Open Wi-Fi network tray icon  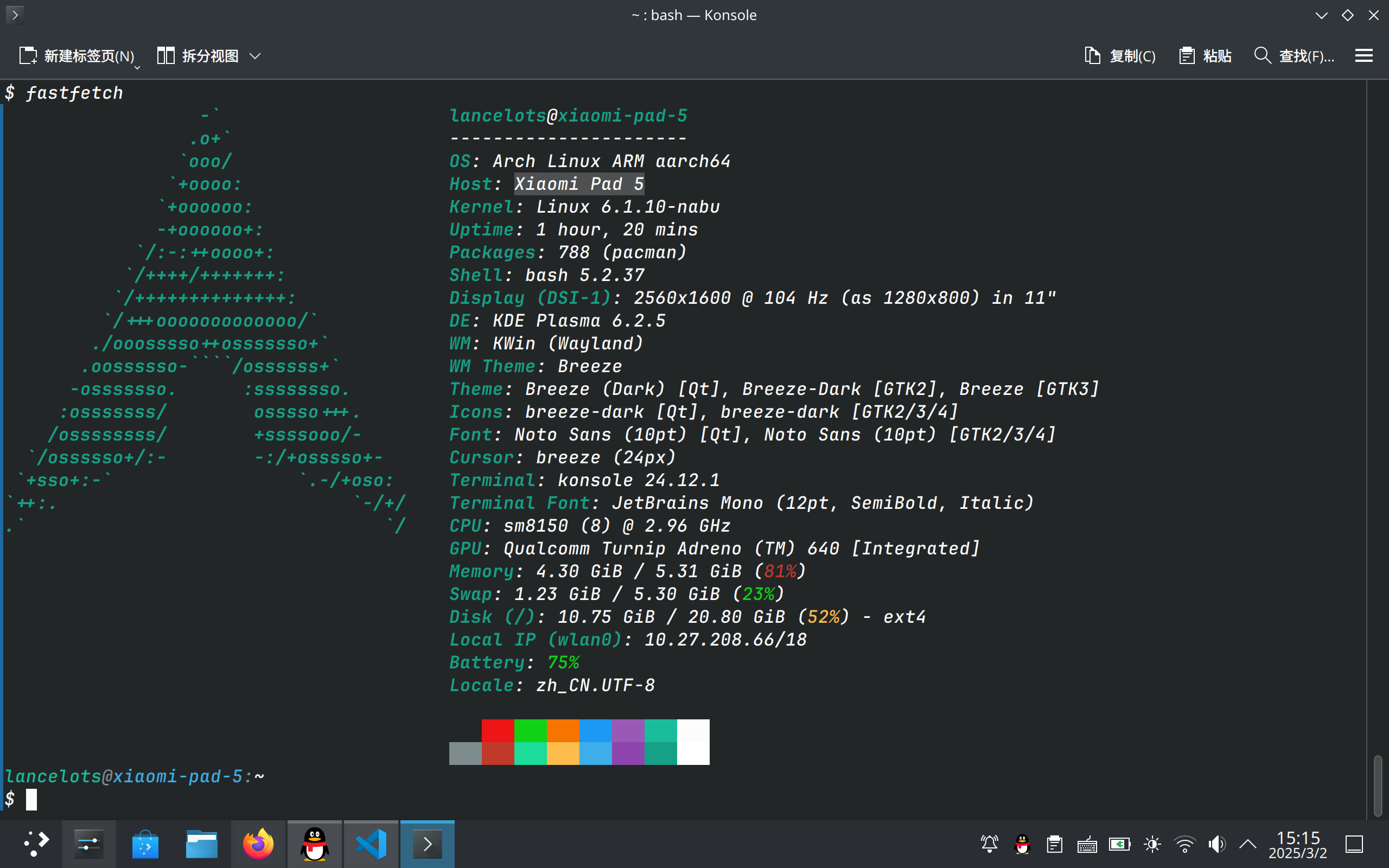tap(1184, 844)
